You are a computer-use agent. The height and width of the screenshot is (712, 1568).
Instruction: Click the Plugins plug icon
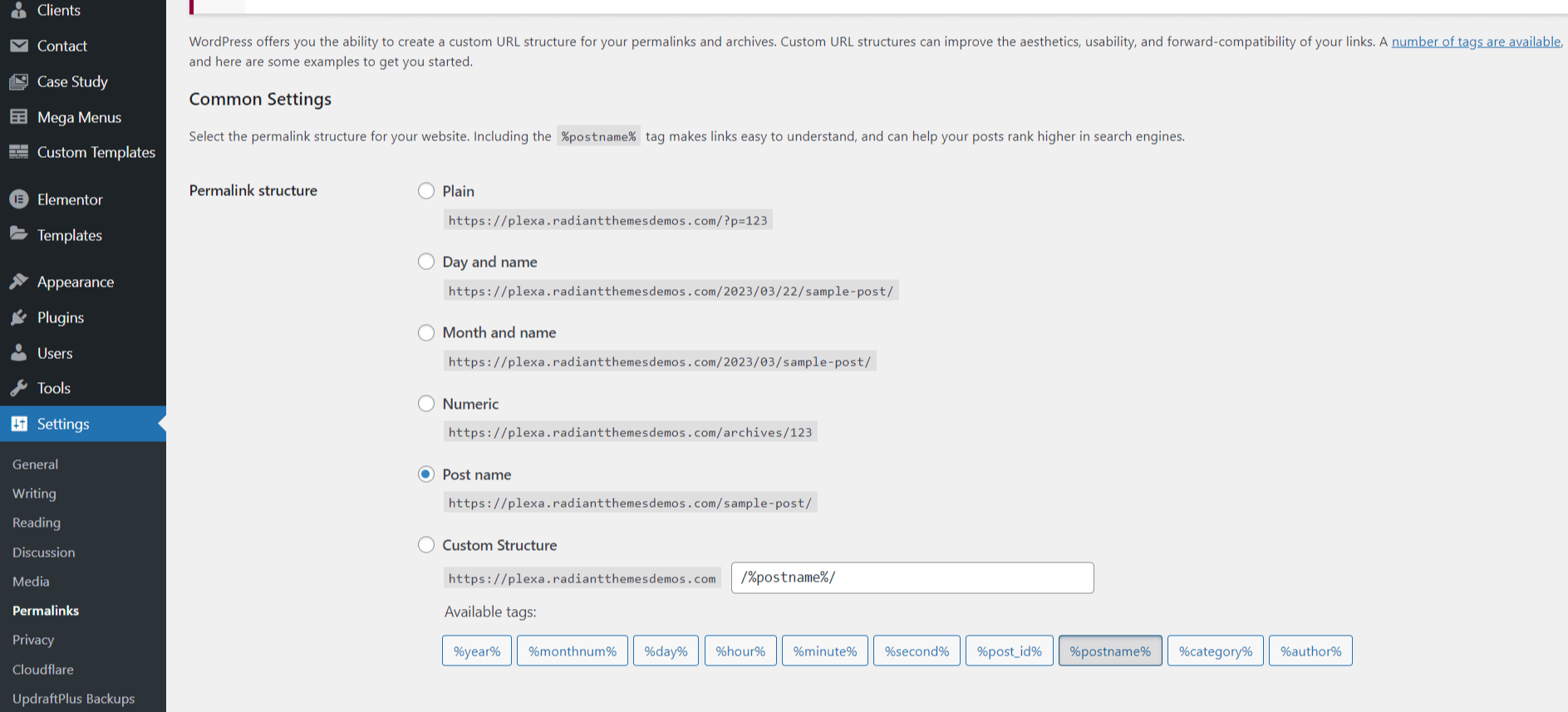coord(18,317)
